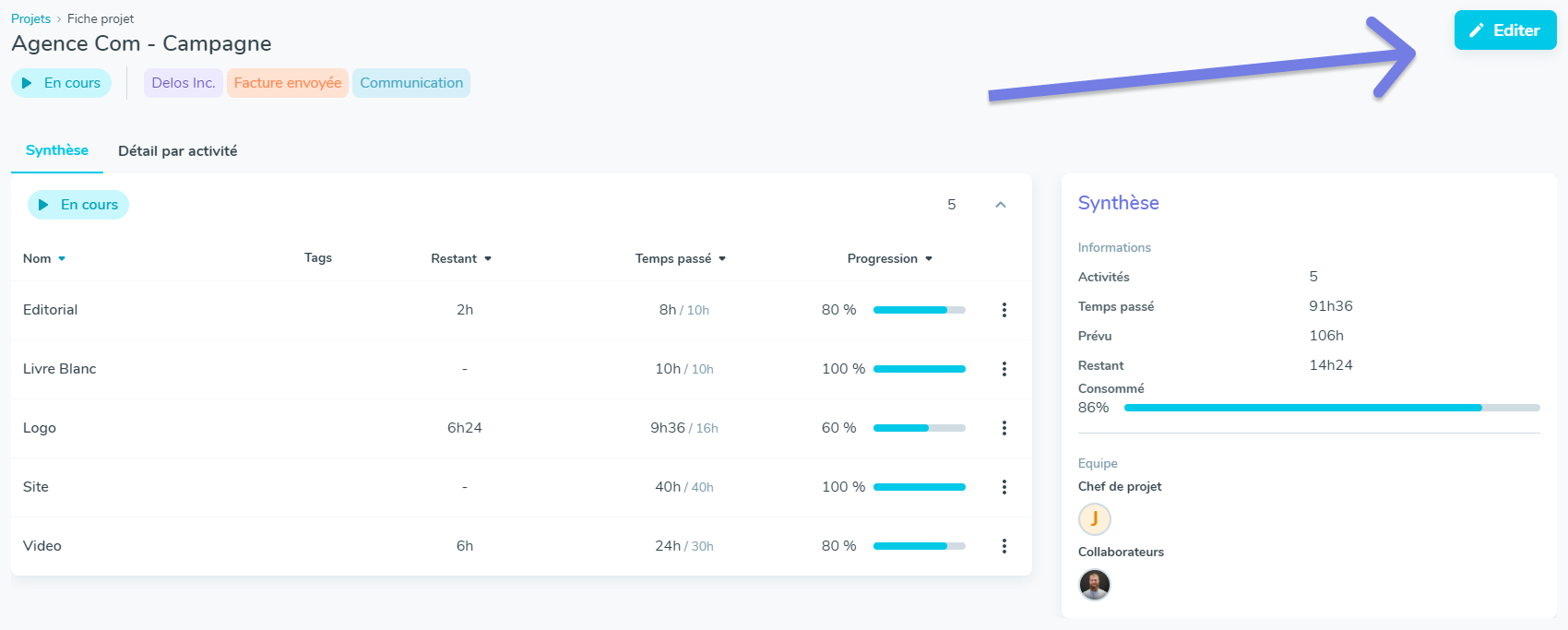The height and width of the screenshot is (630, 1568).
Task: Click the Logo remaining time 6h24
Action: pos(465,428)
